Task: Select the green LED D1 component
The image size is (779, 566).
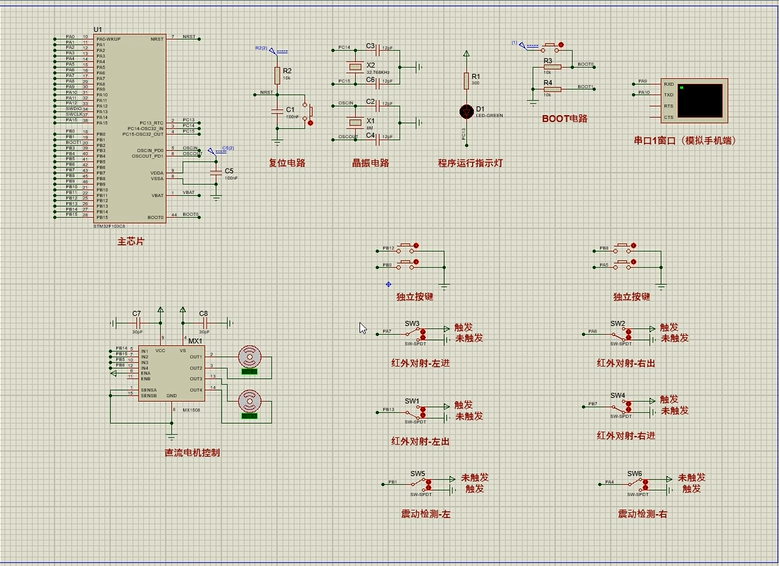Action: pyautogui.click(x=465, y=110)
